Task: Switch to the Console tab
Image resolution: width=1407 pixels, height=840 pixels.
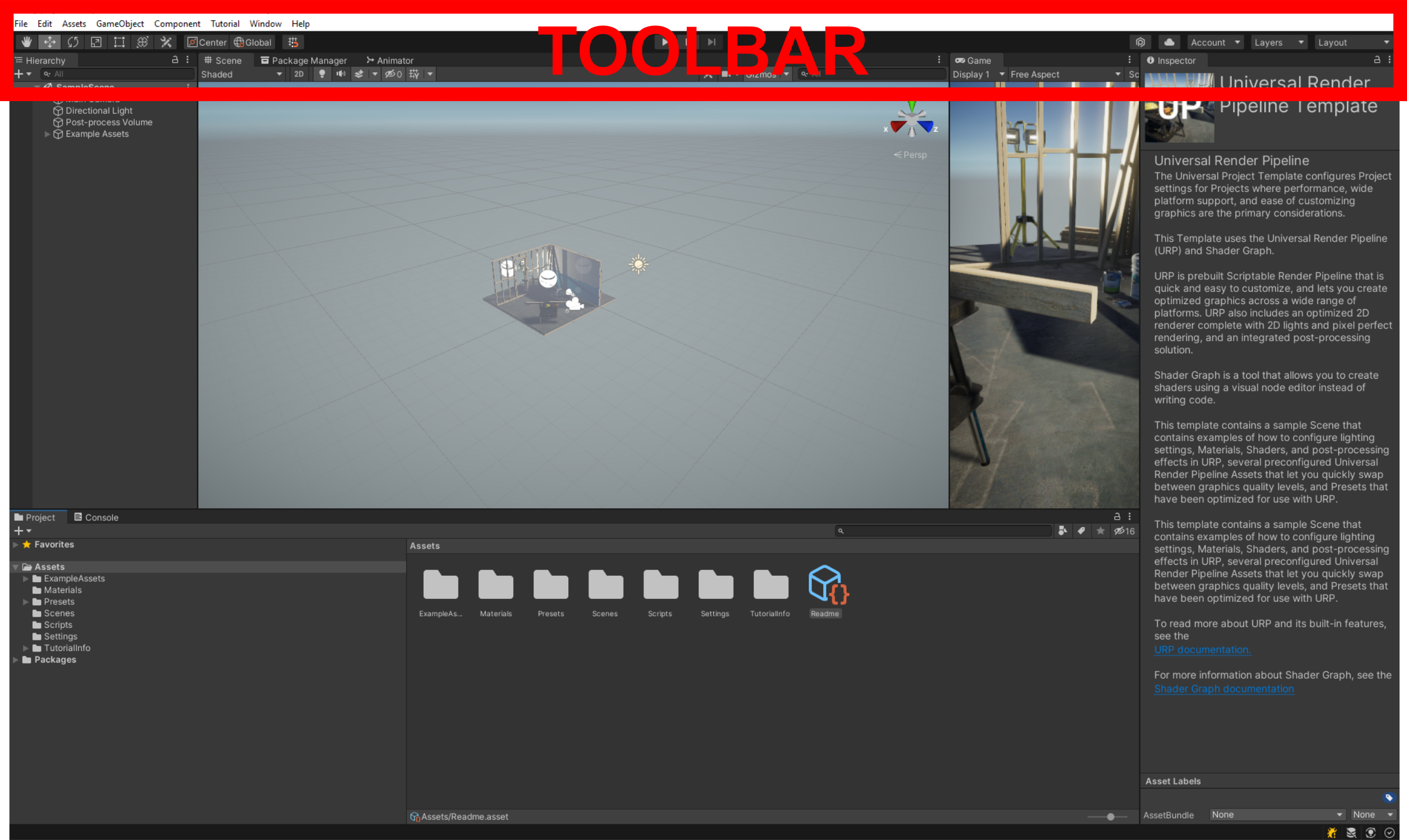Action: [96, 517]
